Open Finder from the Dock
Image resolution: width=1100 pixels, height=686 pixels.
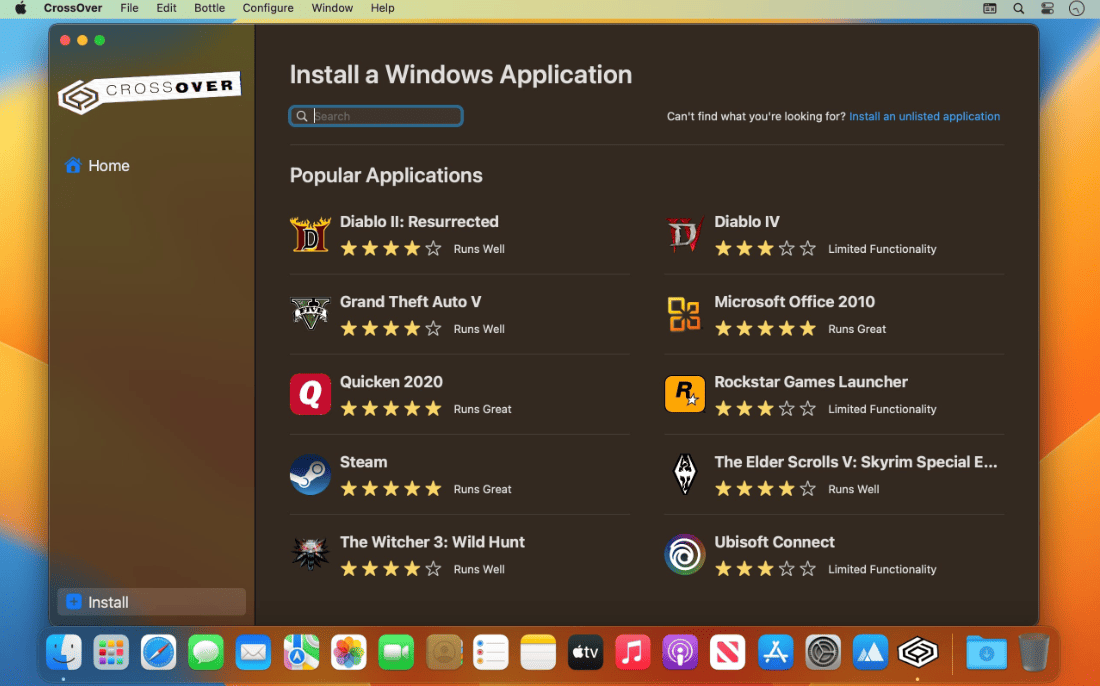pyautogui.click(x=64, y=652)
